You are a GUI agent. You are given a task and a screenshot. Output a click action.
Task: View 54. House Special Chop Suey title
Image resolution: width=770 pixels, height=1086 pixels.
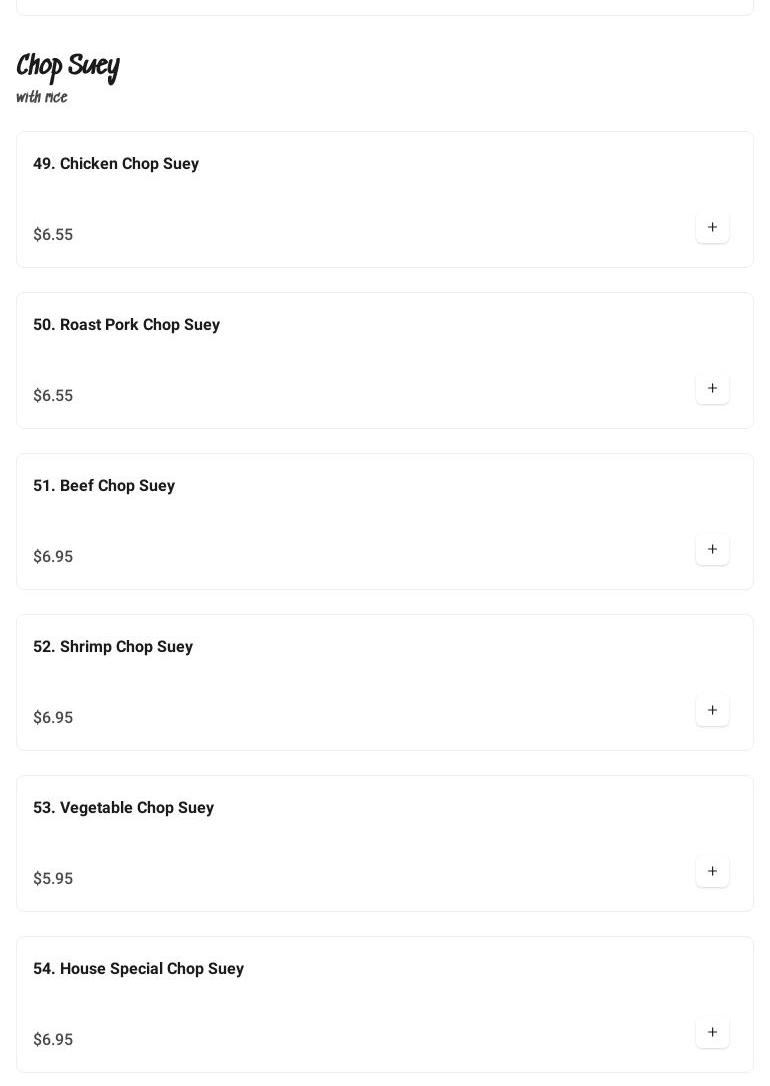tap(138, 969)
